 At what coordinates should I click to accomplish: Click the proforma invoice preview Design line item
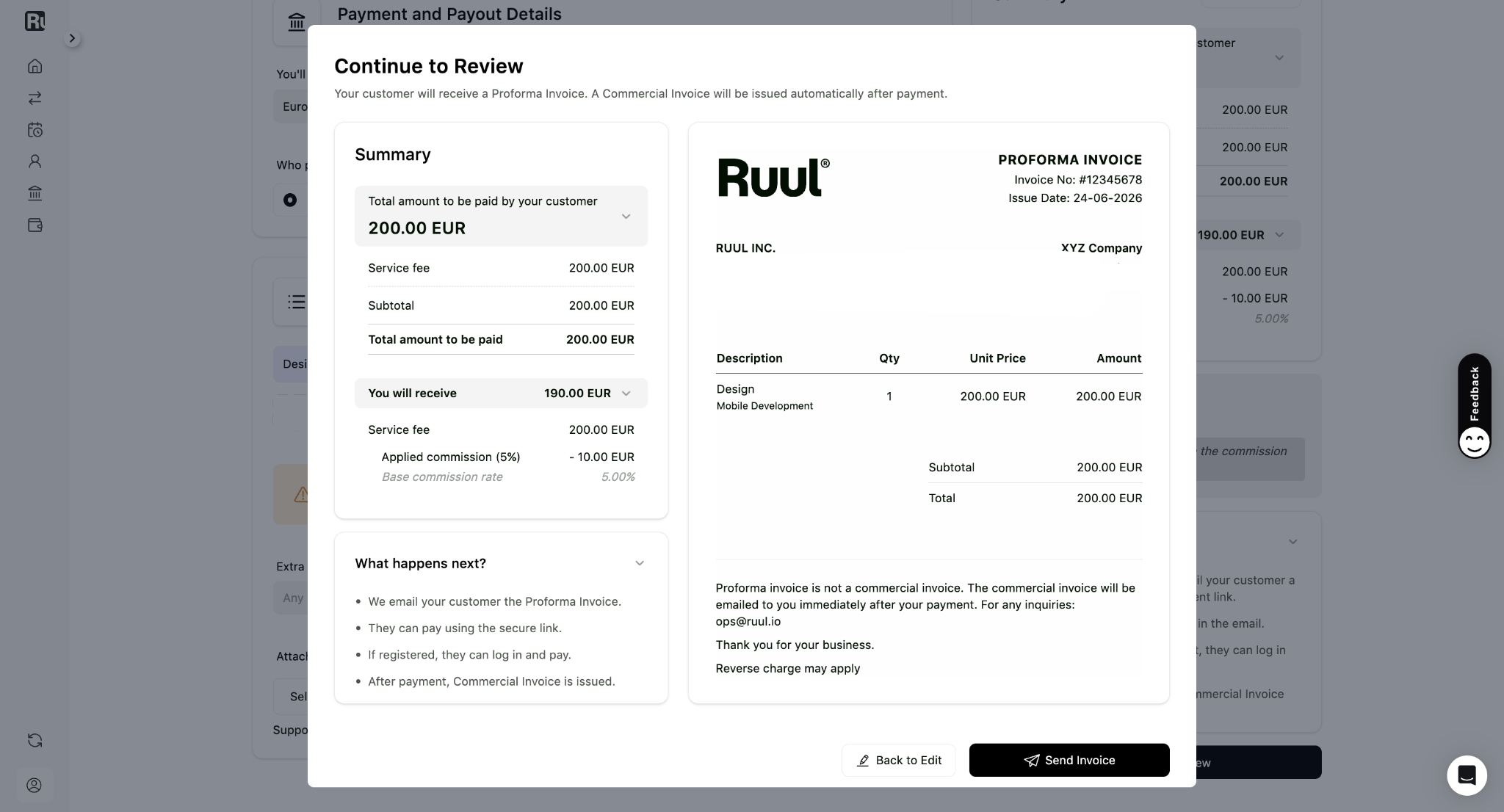click(928, 396)
